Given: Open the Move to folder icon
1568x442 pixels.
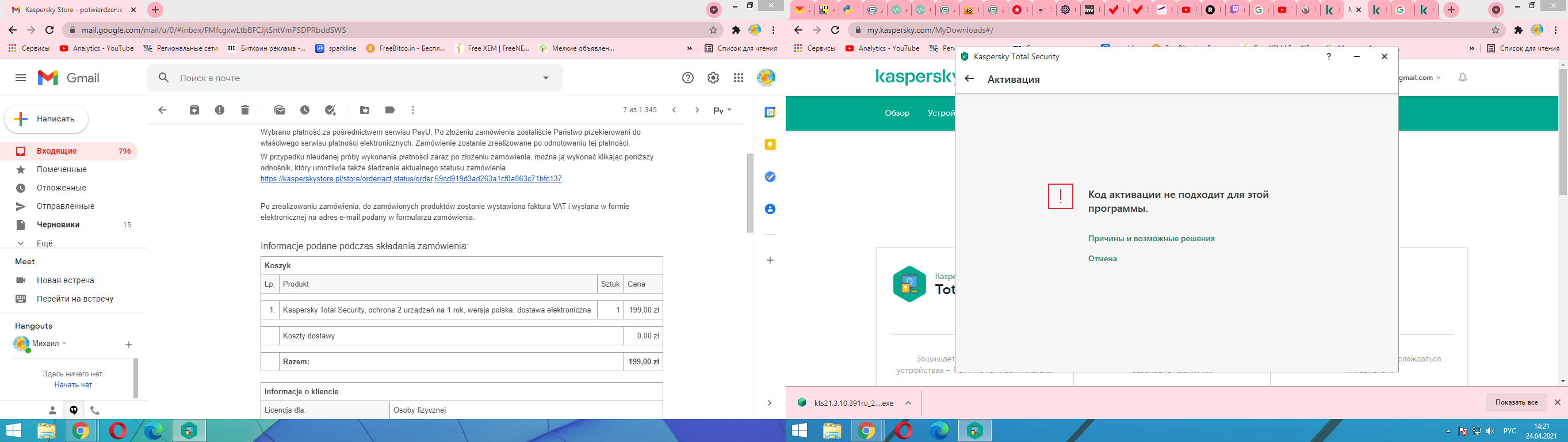Looking at the screenshot, I should pos(365,110).
